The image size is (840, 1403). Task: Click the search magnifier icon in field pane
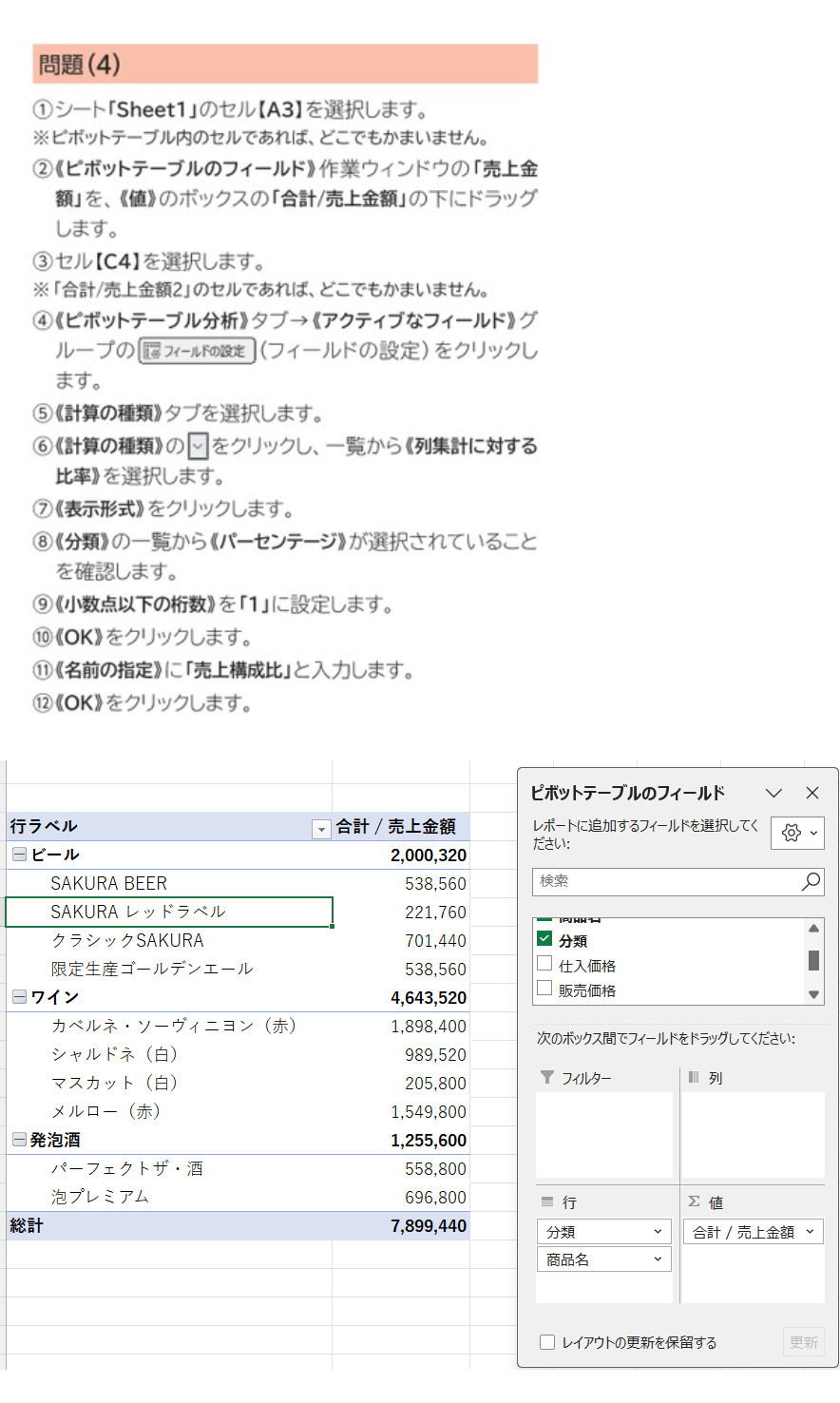coord(811,881)
